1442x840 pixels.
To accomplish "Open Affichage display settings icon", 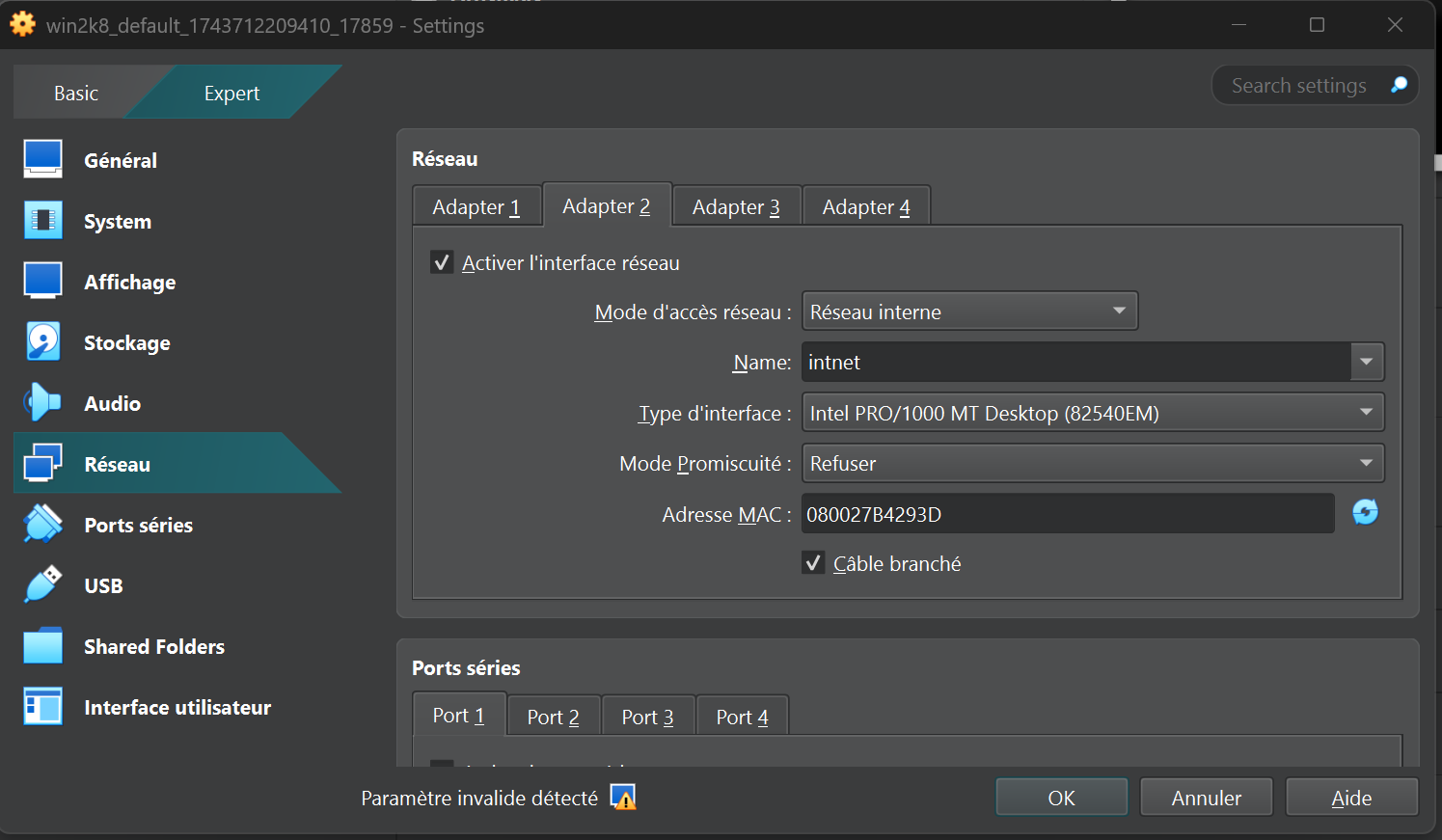I will pos(43,281).
